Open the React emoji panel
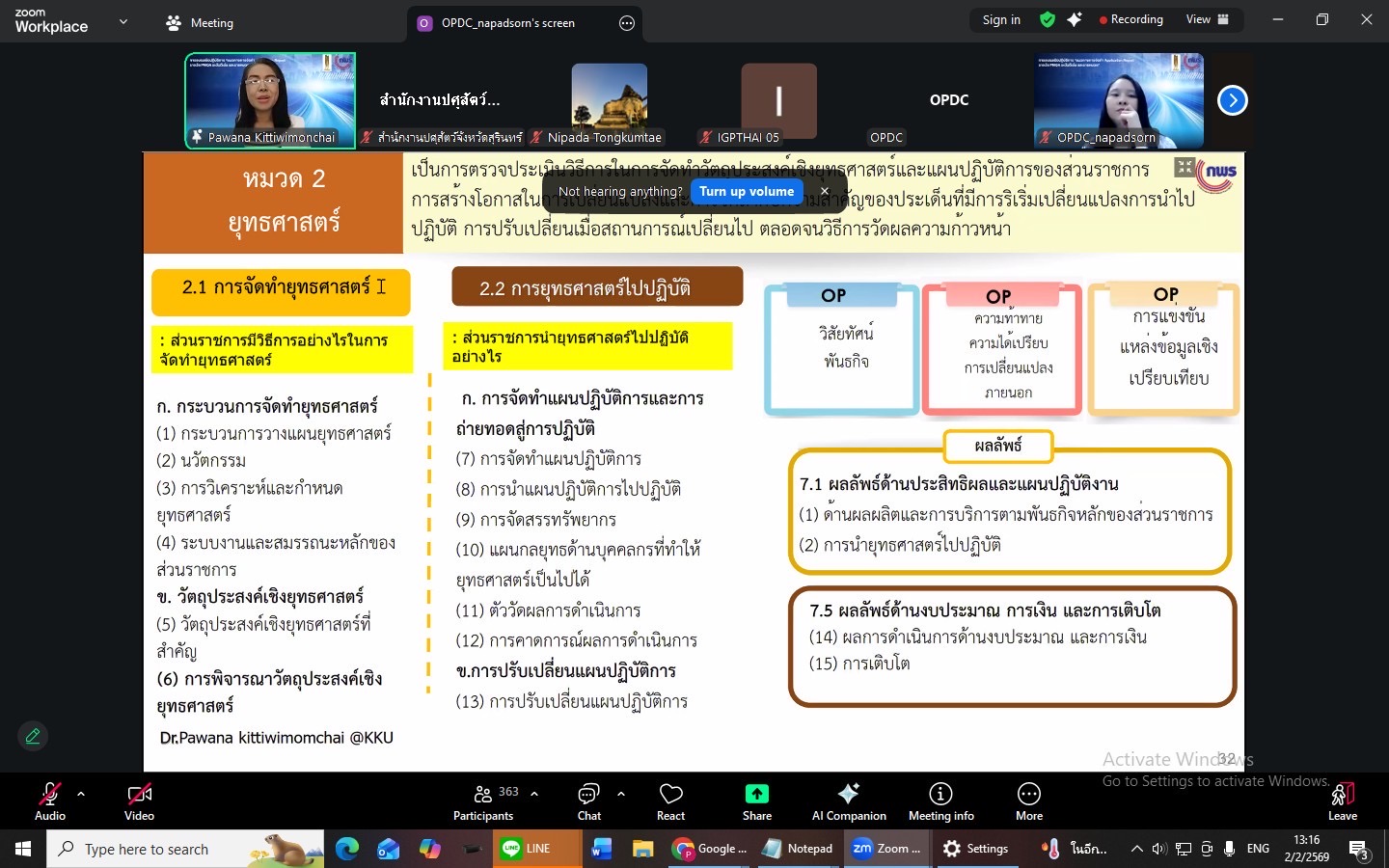The width and height of the screenshot is (1389, 868). click(670, 801)
